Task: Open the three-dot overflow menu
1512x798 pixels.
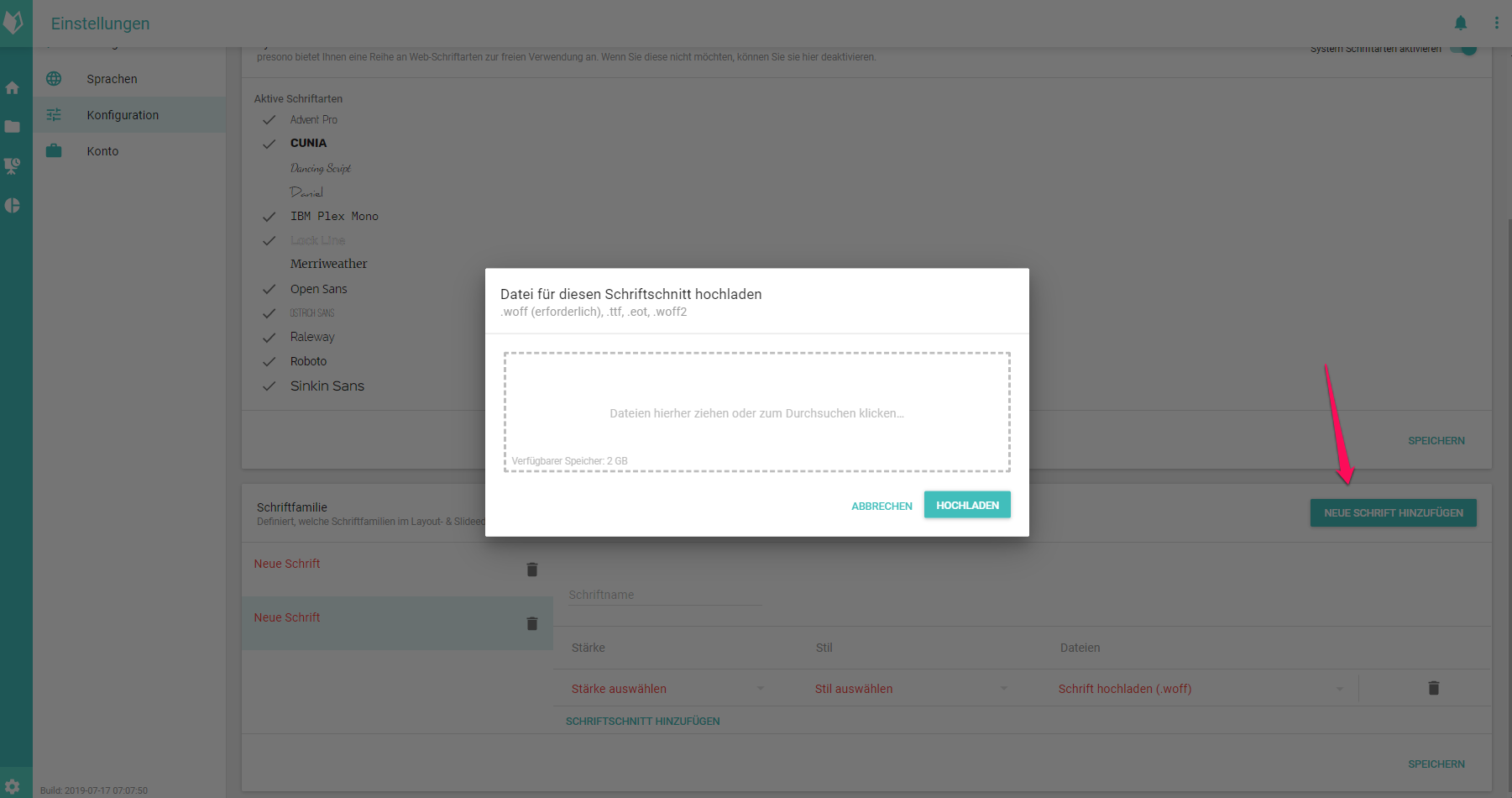Action: pyautogui.click(x=1496, y=24)
